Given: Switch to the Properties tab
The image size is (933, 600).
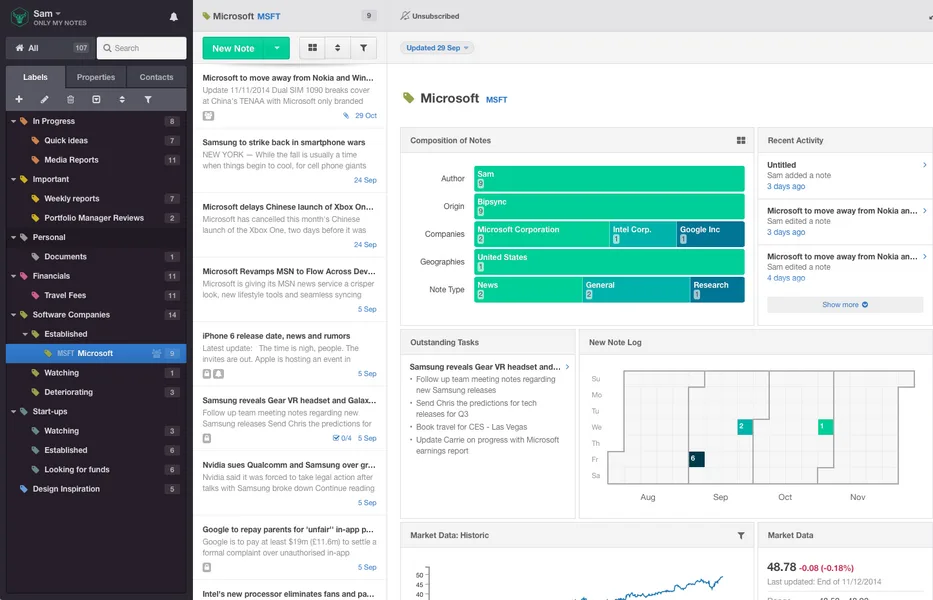Looking at the screenshot, I should [96, 77].
